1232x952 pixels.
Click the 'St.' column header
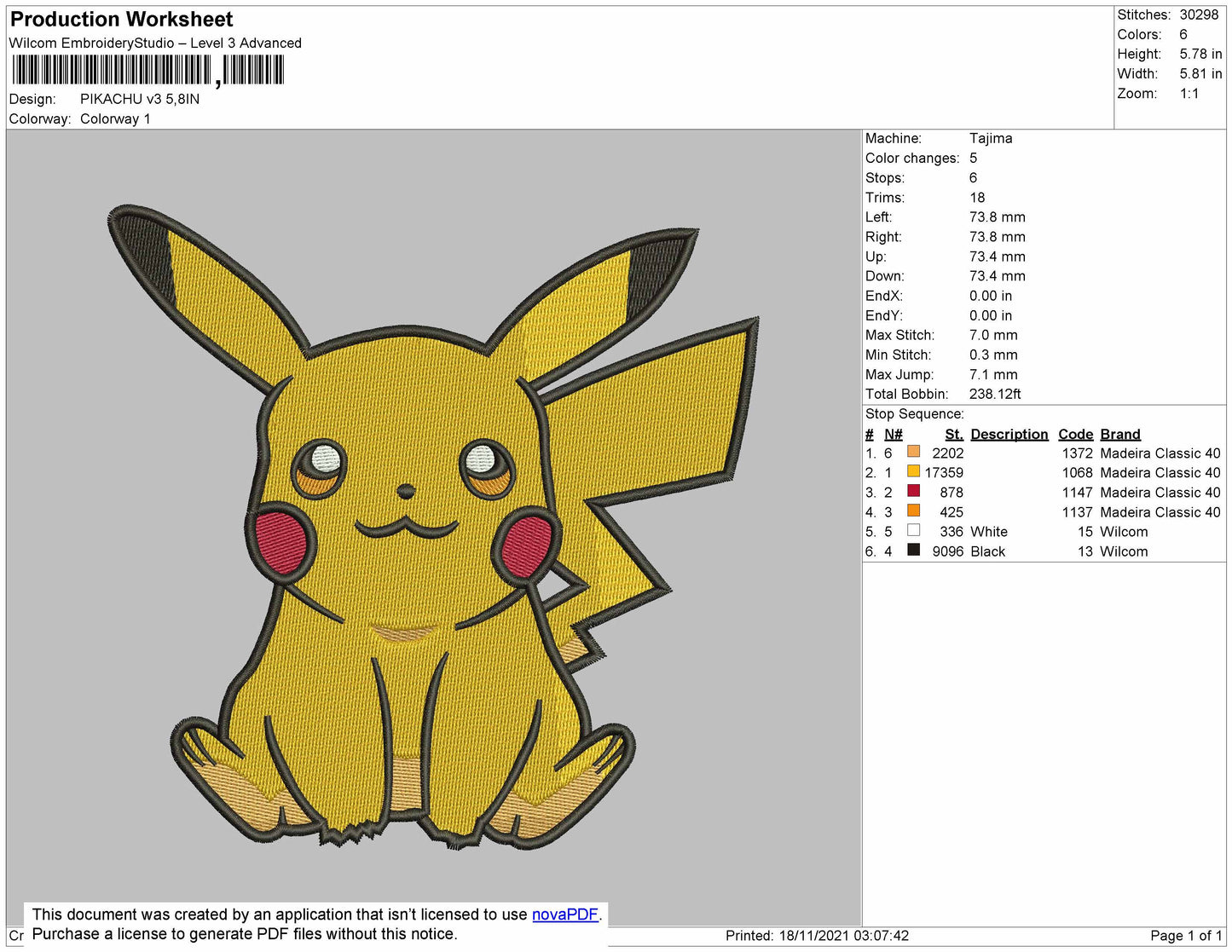pos(954,434)
